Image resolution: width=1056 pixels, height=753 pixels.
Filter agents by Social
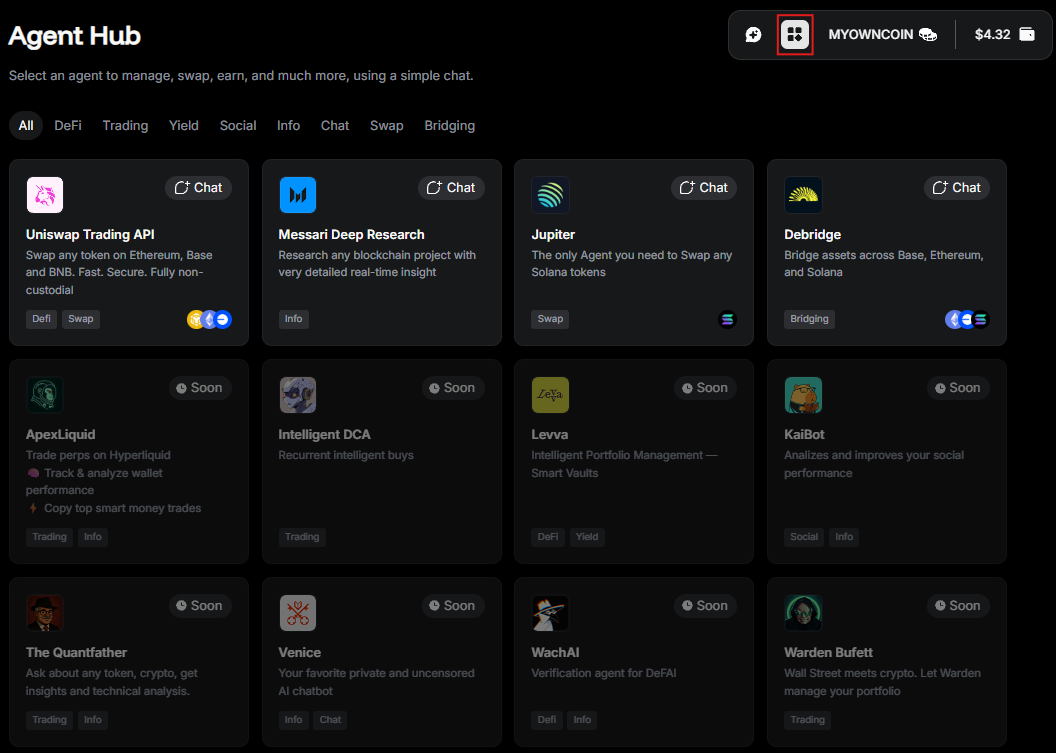click(238, 126)
